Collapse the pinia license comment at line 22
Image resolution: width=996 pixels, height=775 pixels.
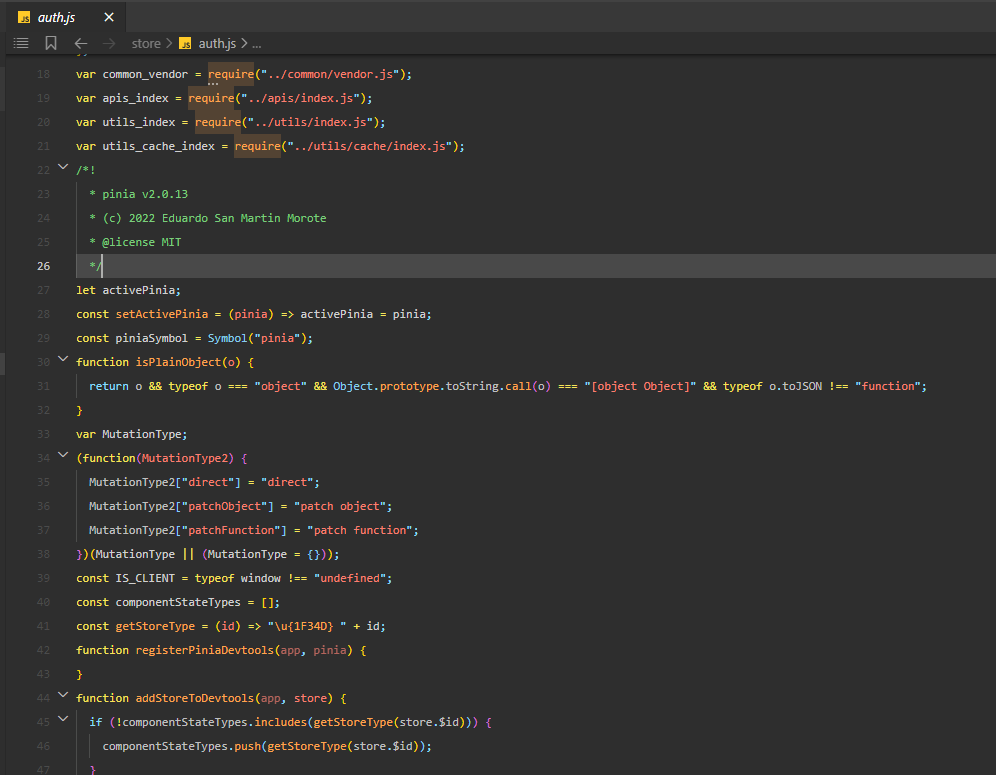[62, 168]
